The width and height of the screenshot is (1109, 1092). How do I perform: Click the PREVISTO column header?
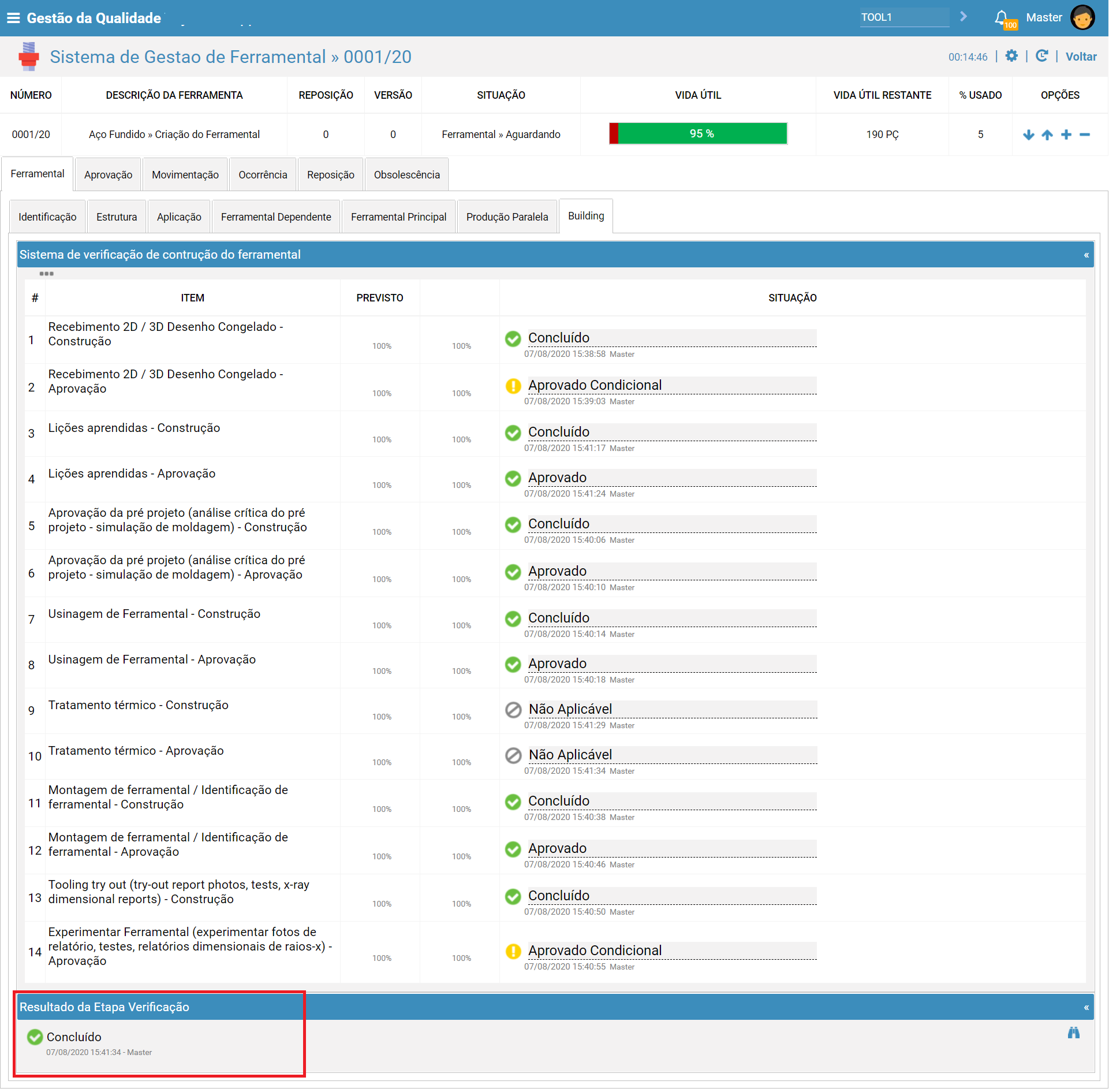point(380,298)
